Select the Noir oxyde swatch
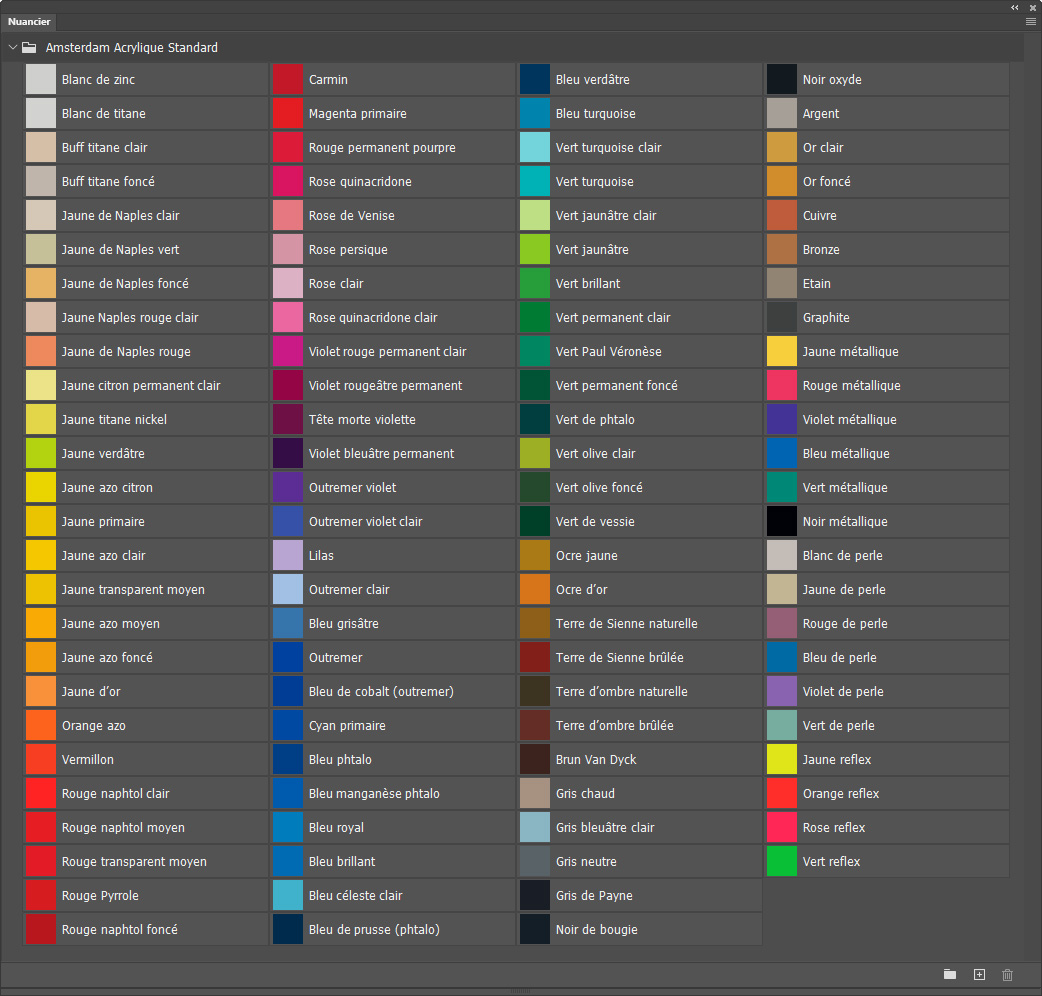This screenshot has height=996, width=1042. pyautogui.click(x=782, y=80)
